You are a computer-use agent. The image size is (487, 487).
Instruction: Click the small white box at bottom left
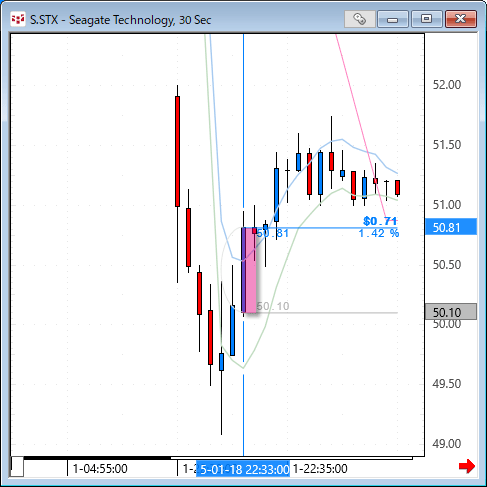[17, 466]
